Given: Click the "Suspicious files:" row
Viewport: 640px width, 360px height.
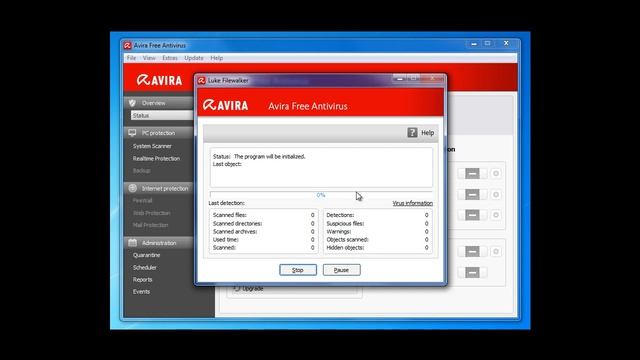Looking at the screenshot, I should (x=377, y=223).
